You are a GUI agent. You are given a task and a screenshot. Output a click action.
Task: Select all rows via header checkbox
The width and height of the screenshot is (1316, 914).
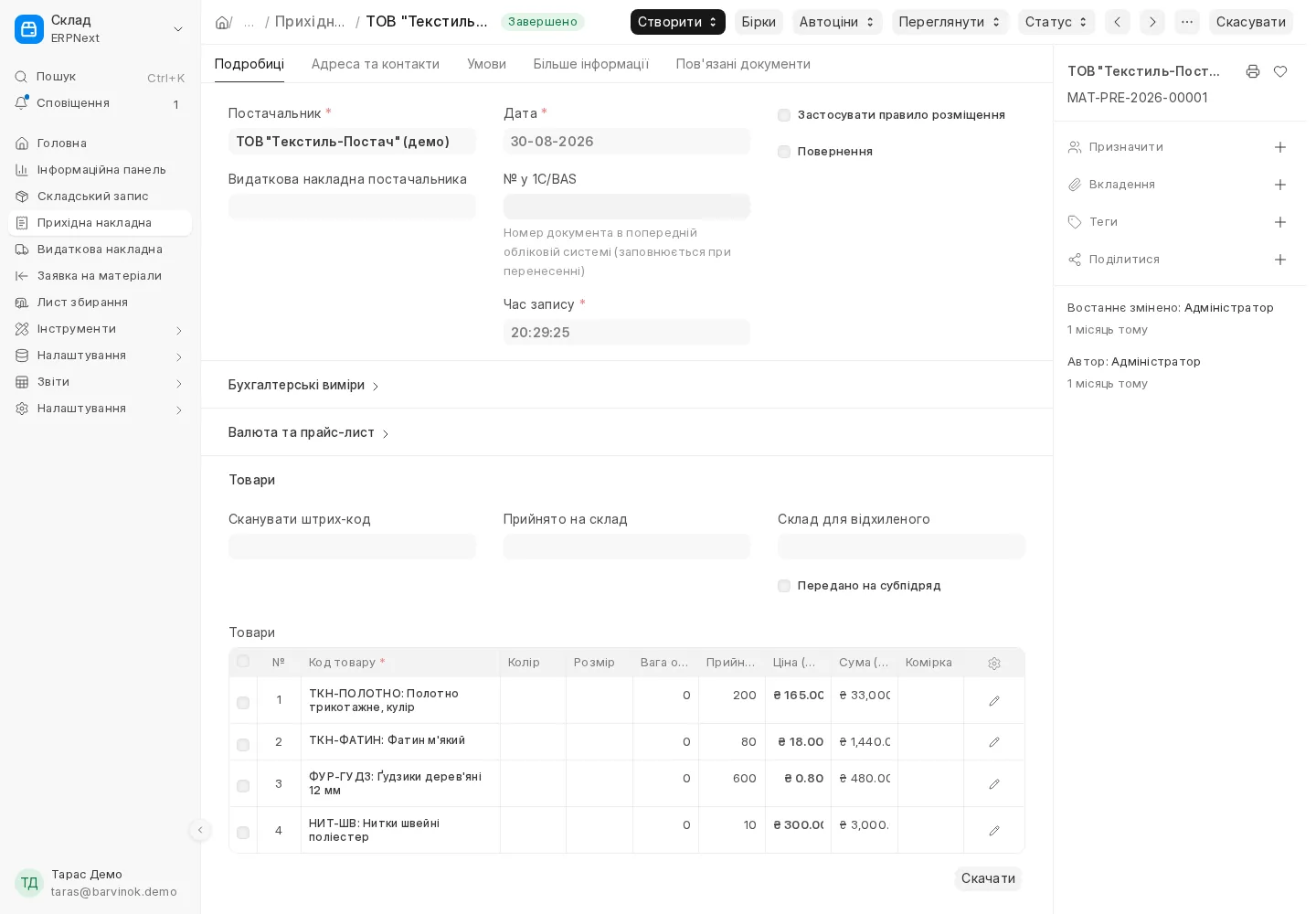(x=243, y=662)
